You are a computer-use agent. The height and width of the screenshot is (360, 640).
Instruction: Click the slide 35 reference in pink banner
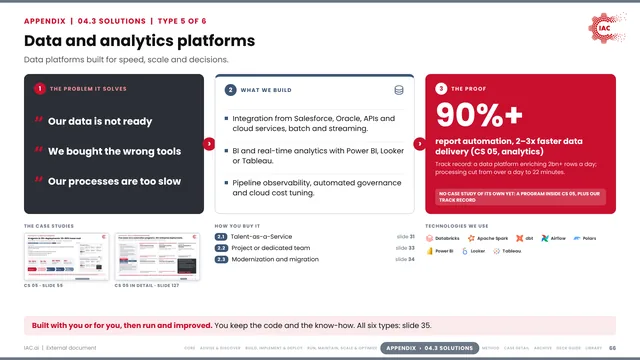coord(417,326)
